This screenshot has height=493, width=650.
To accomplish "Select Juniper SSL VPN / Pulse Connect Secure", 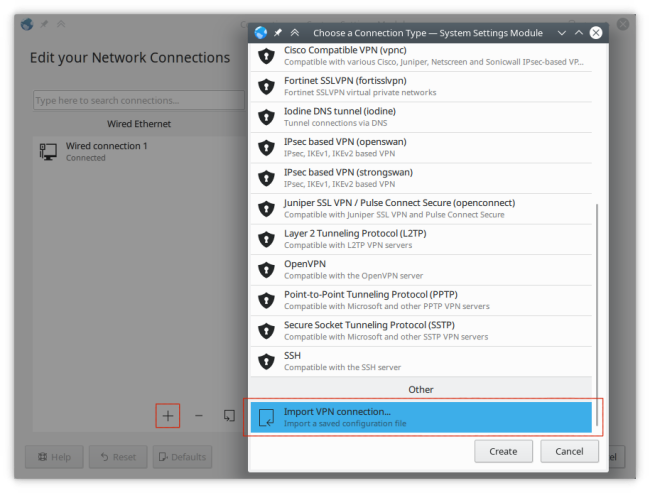I will coord(421,209).
